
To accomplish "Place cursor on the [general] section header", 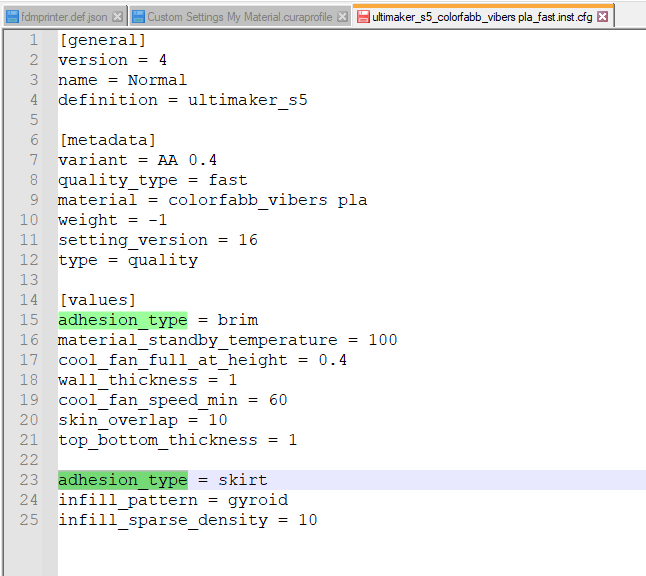I will pos(102,40).
